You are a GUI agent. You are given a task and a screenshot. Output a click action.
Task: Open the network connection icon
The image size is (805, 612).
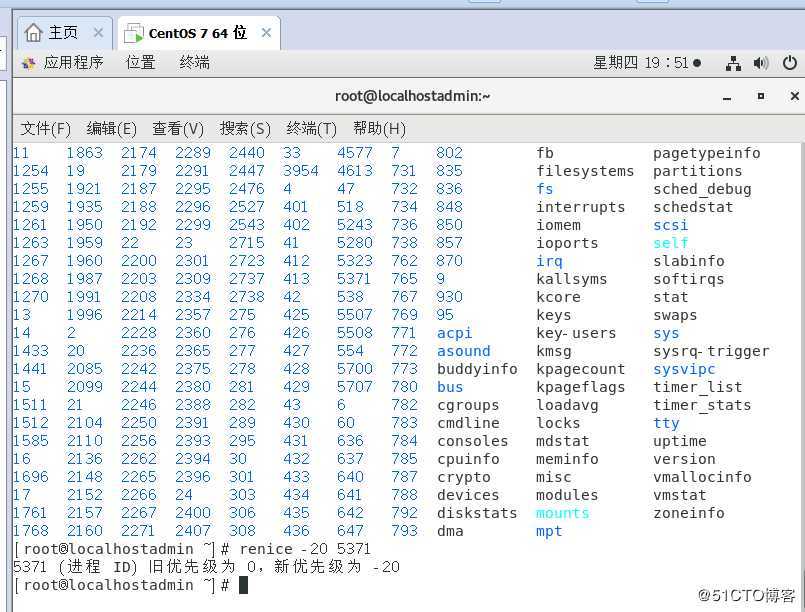[733, 63]
